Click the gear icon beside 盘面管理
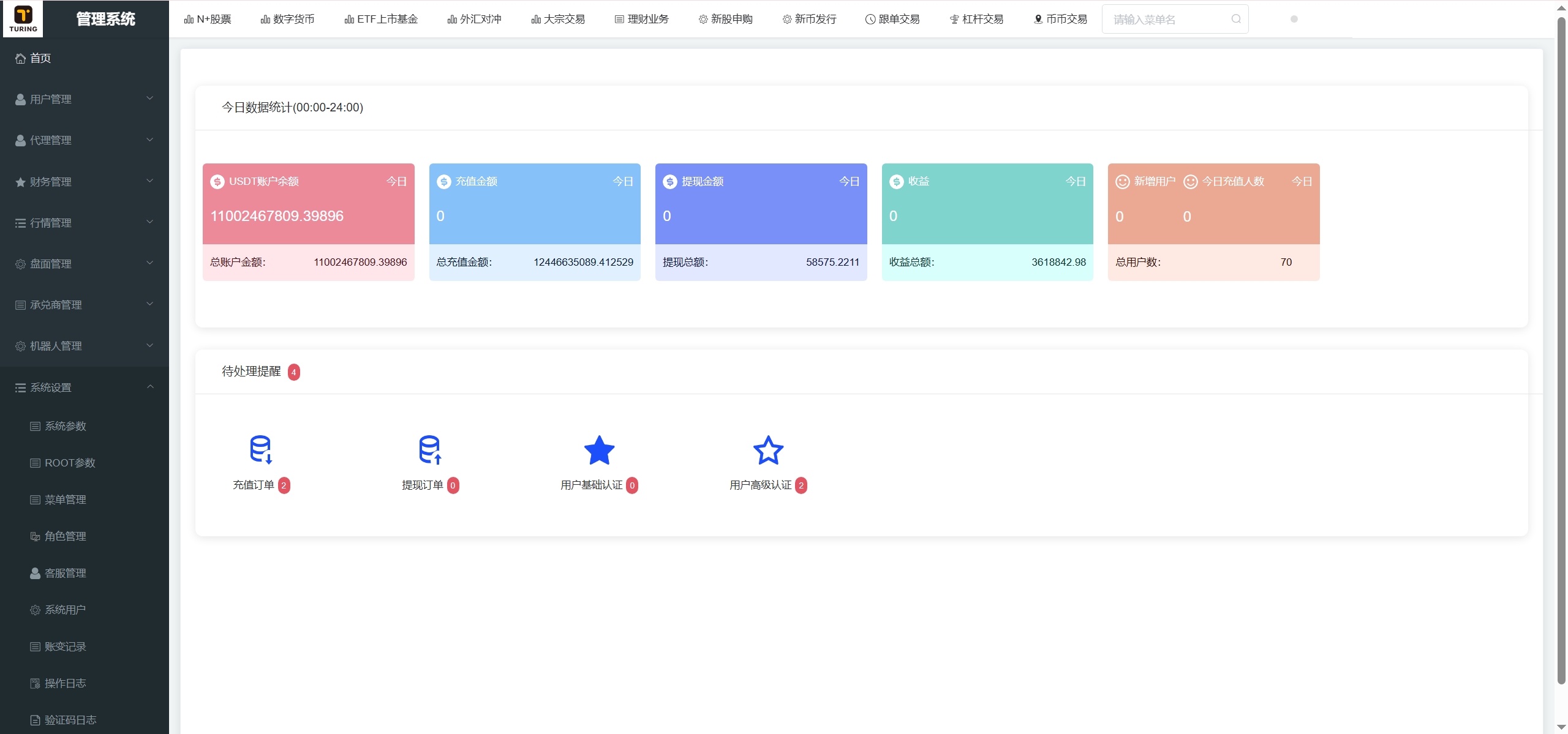Viewport: 1568px width, 734px height. 20,264
